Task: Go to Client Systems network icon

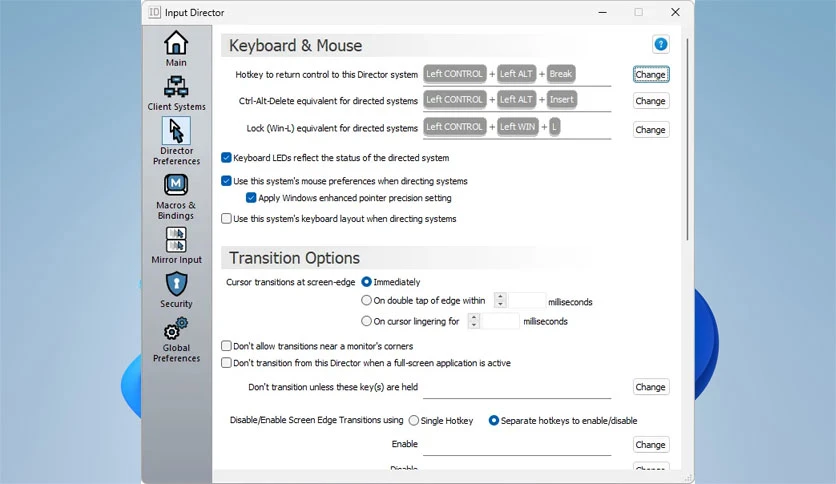Action: [176, 87]
